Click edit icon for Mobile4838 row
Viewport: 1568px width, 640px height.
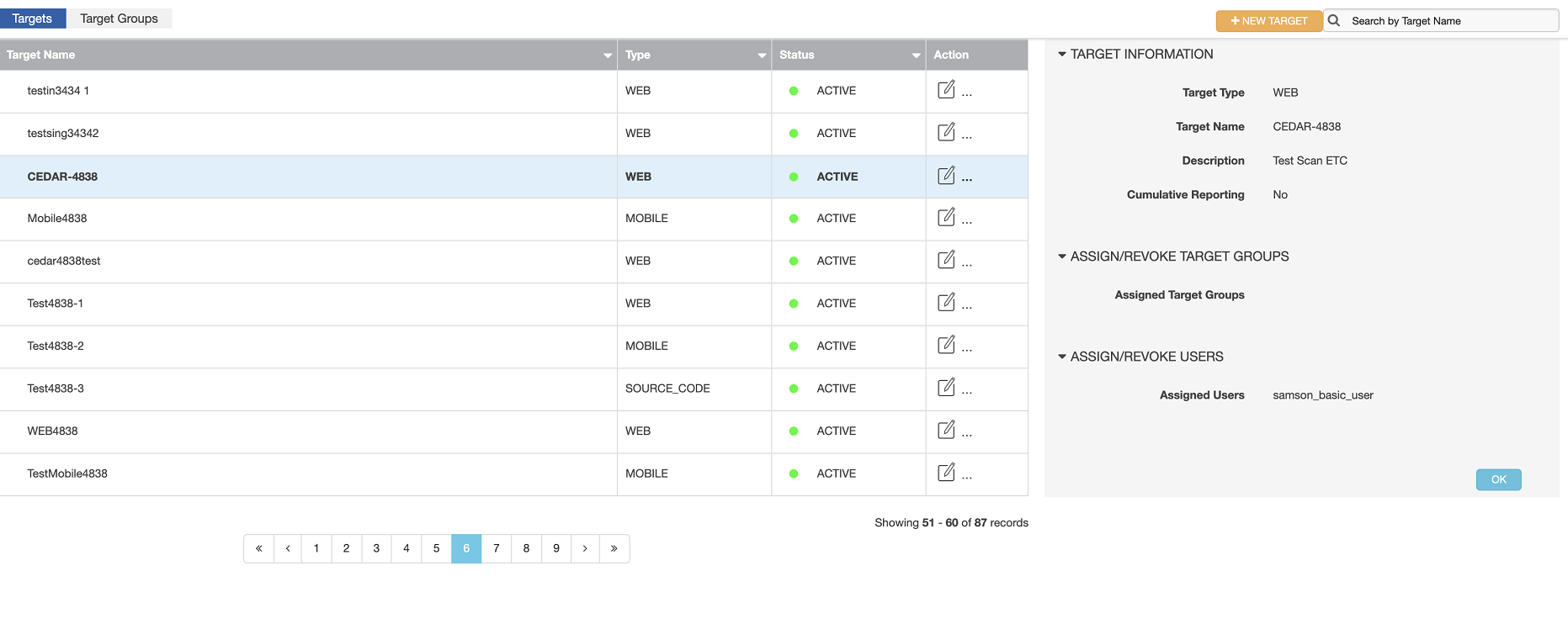(946, 217)
